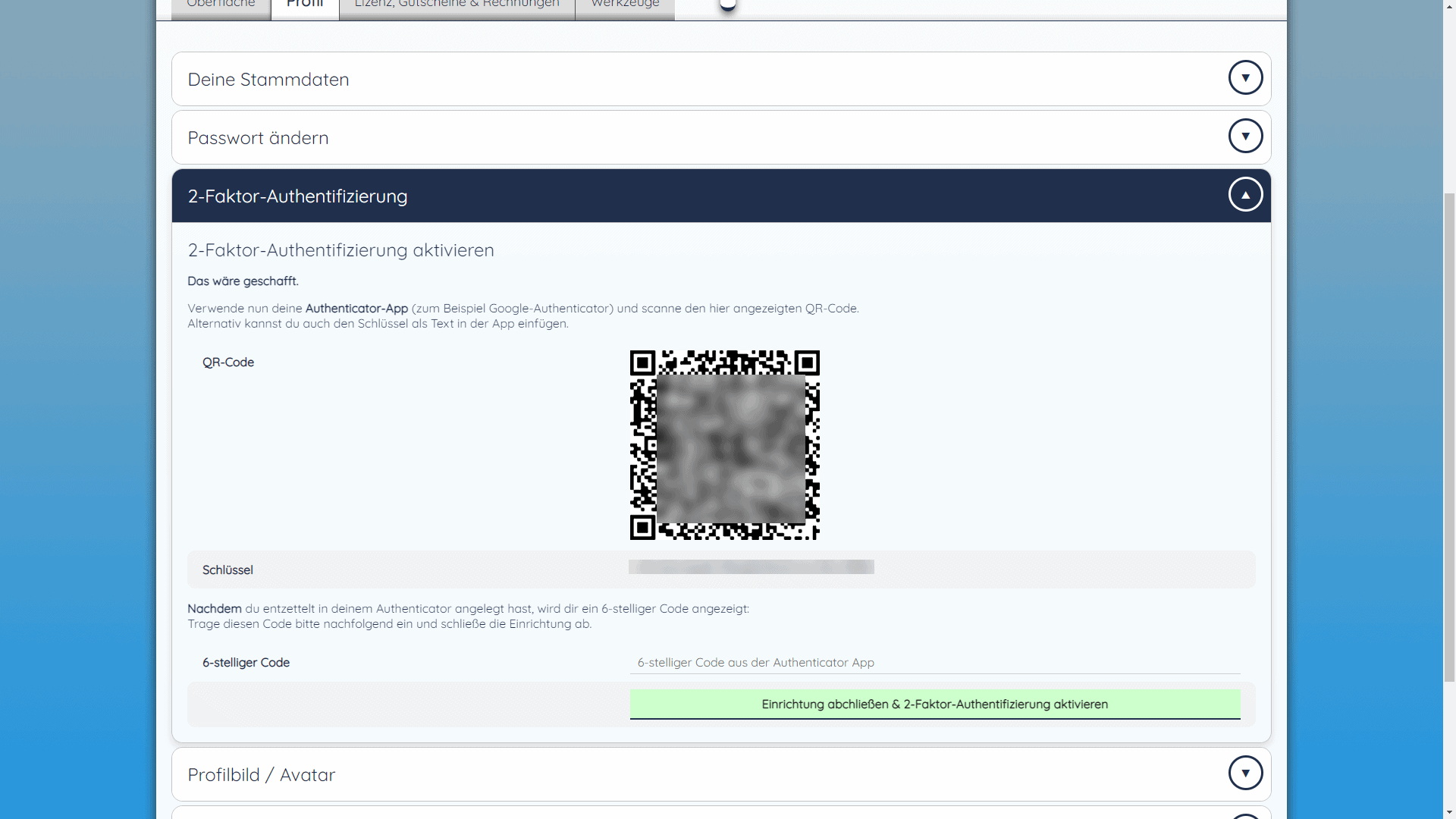Viewport: 1456px width, 819px height.
Task: Click the 2-Faktor-Authentifizierung header title
Action: (x=297, y=196)
